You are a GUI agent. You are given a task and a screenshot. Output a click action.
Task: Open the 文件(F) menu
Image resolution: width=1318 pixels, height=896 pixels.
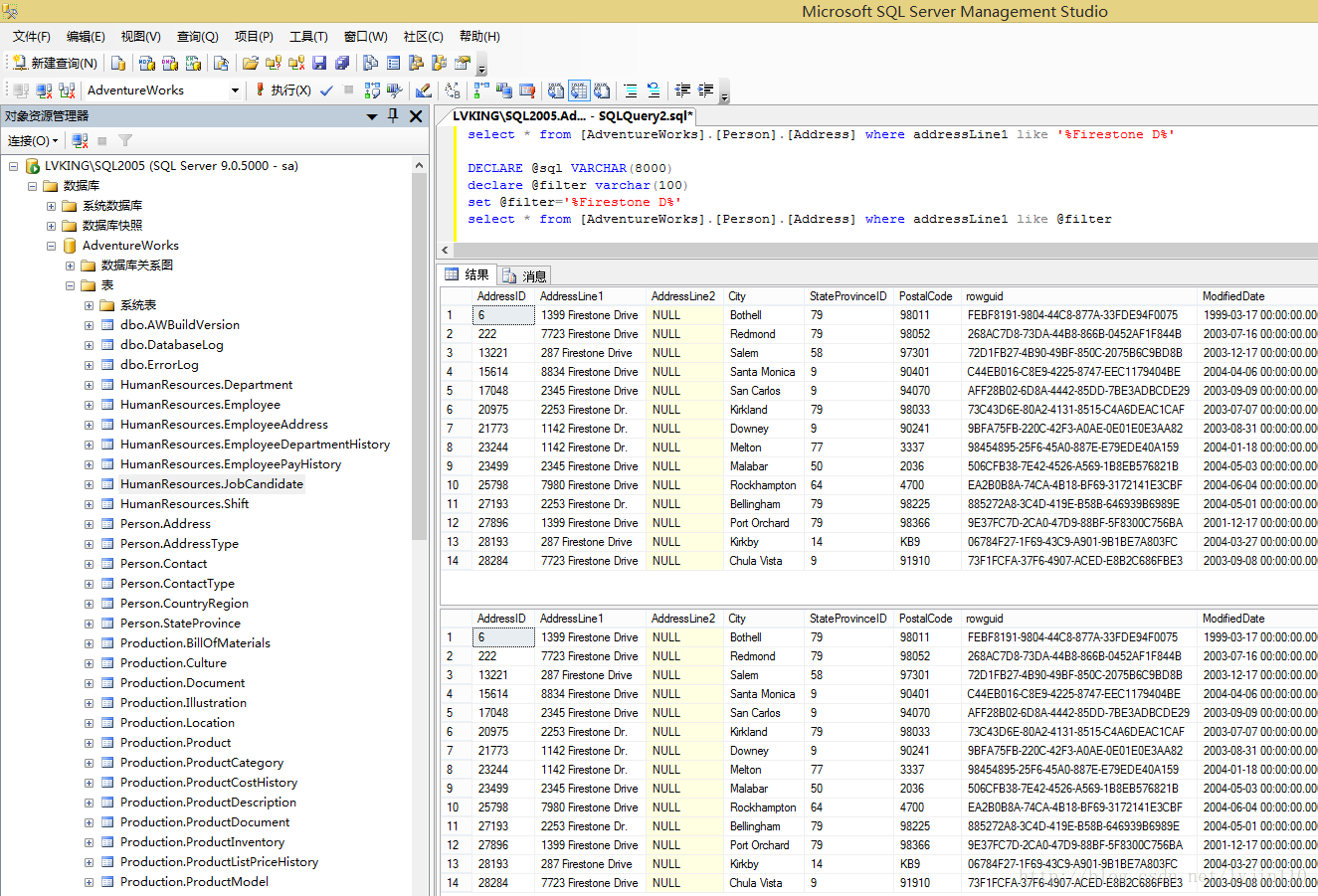pos(31,37)
